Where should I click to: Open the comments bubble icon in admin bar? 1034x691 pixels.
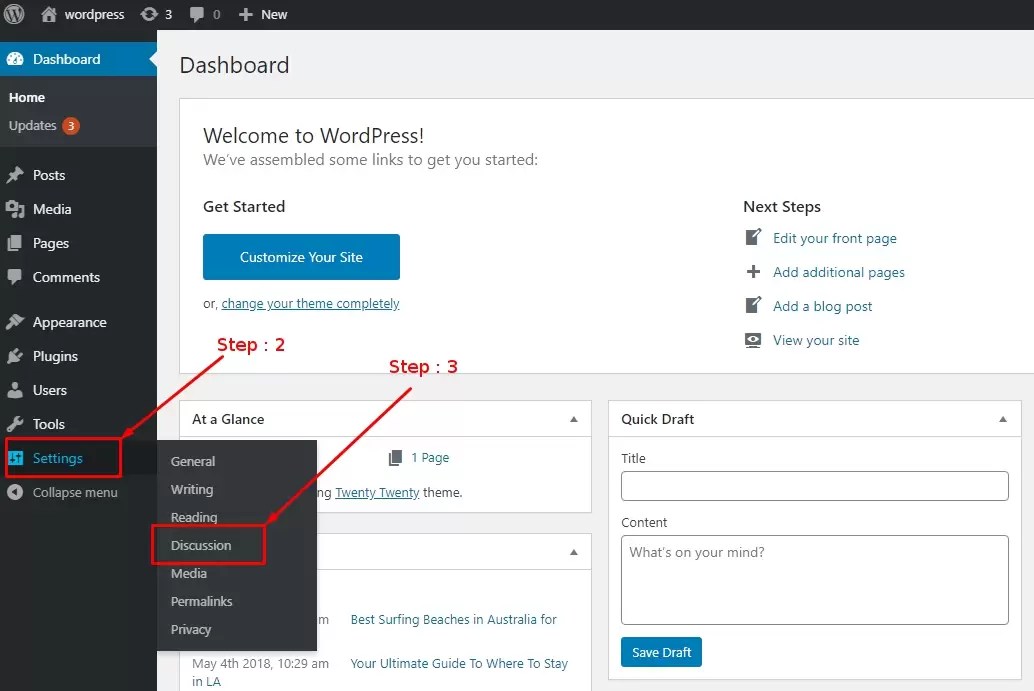click(x=196, y=14)
